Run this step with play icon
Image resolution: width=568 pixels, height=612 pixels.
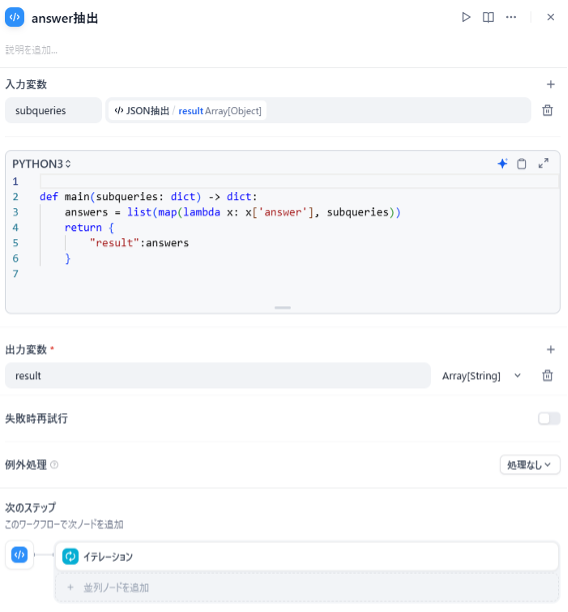click(466, 17)
